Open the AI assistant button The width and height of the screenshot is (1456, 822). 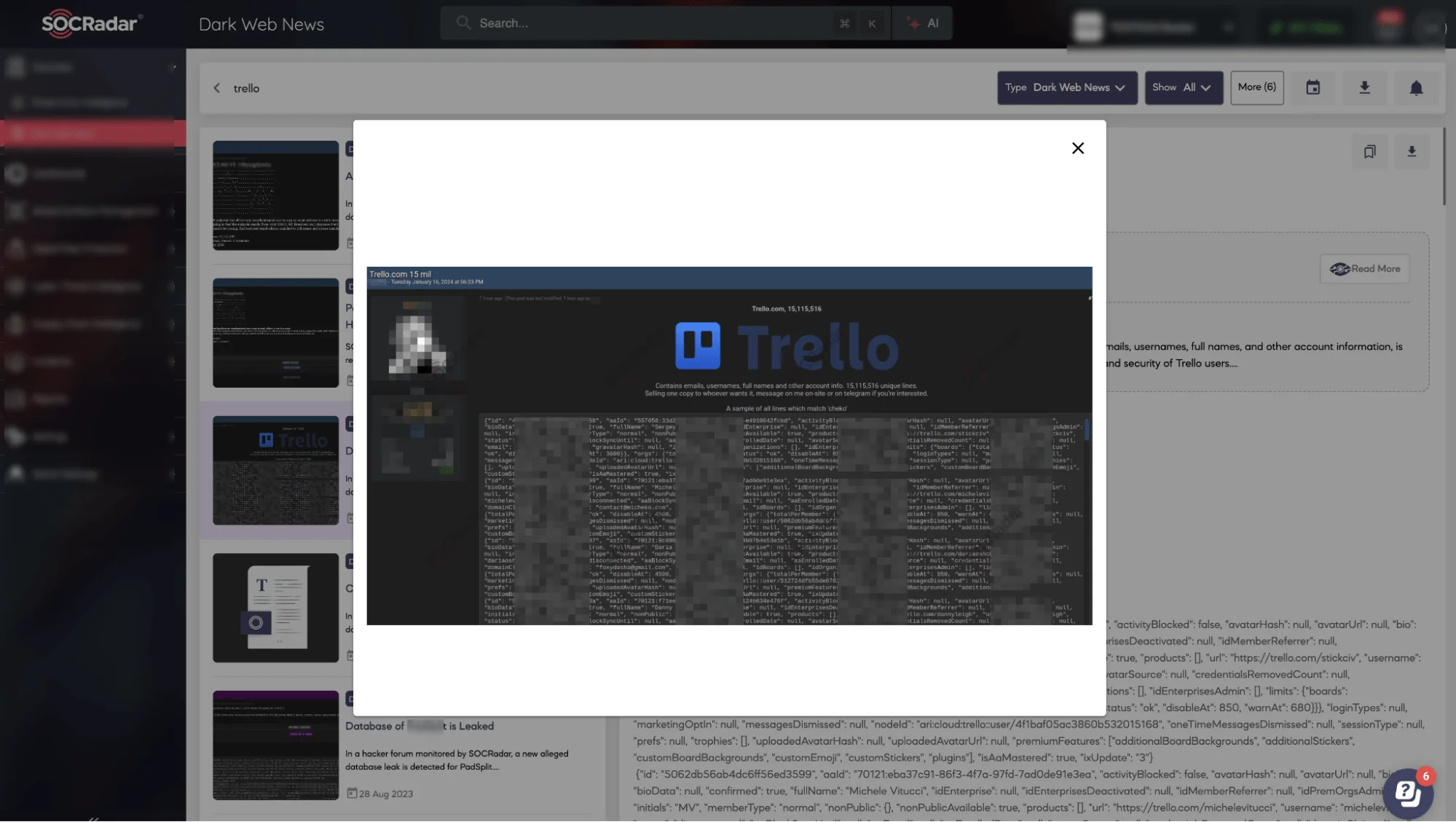(921, 23)
